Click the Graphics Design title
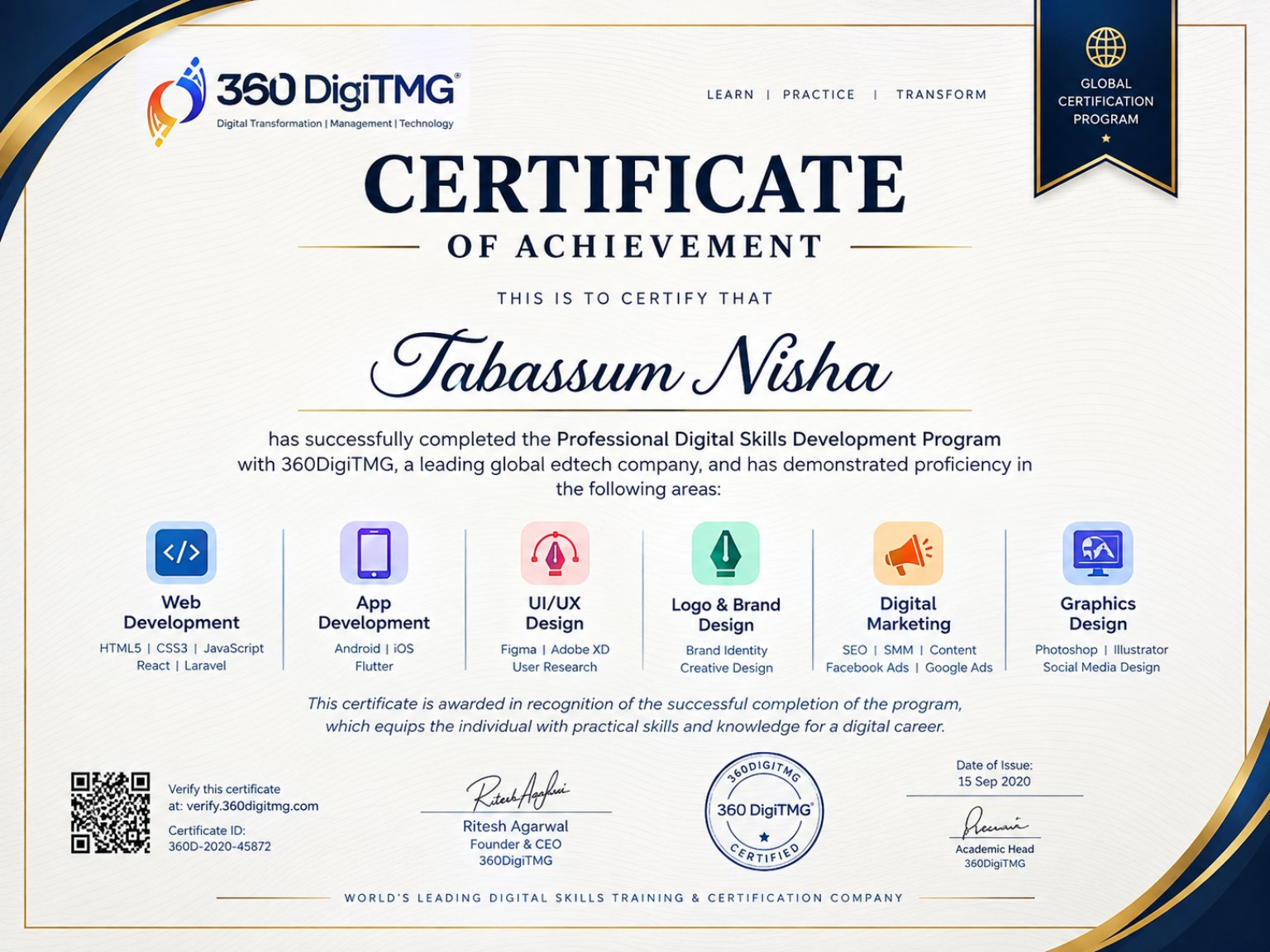1270x952 pixels. (1097, 614)
